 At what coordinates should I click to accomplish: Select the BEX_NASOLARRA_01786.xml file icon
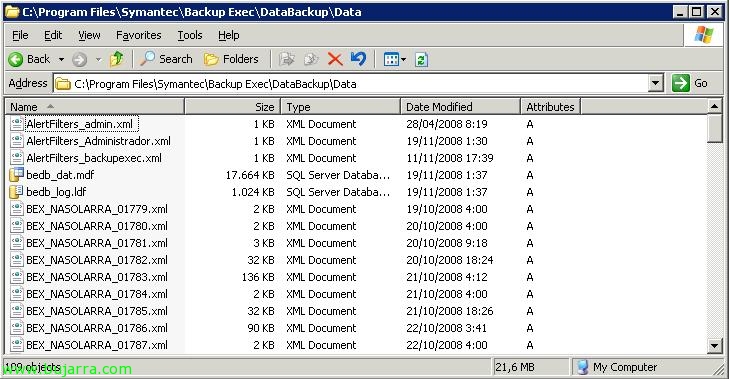click(x=17, y=328)
